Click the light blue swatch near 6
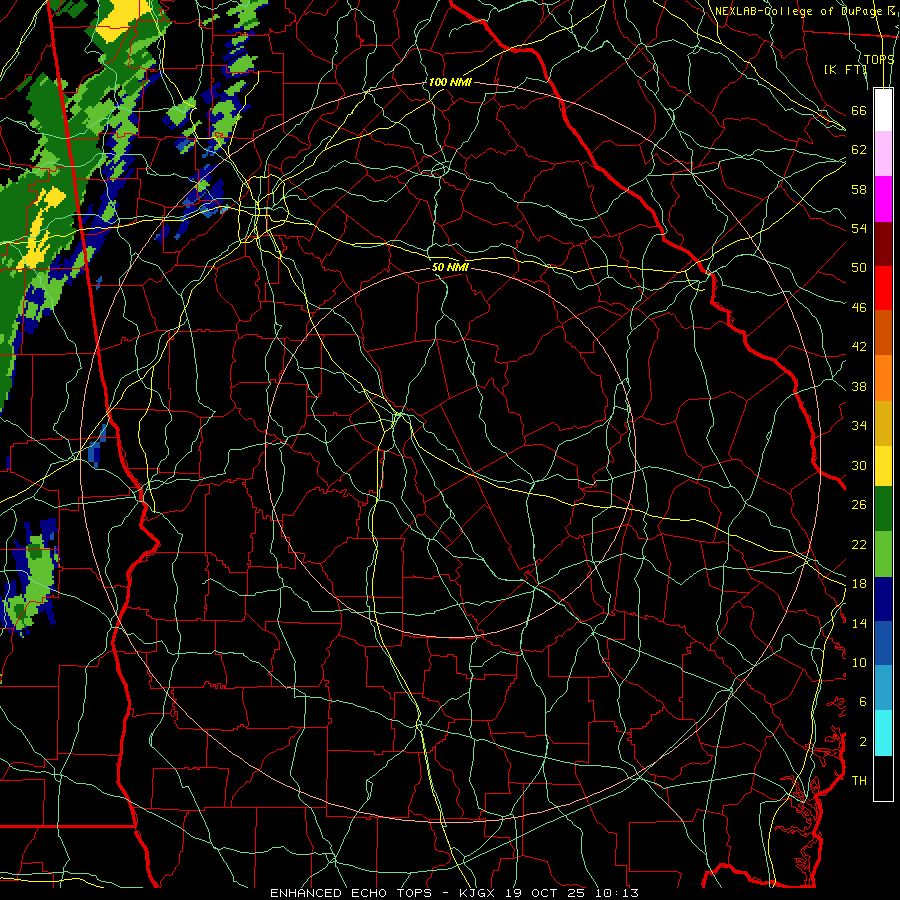The width and height of the screenshot is (900, 900). (883, 688)
